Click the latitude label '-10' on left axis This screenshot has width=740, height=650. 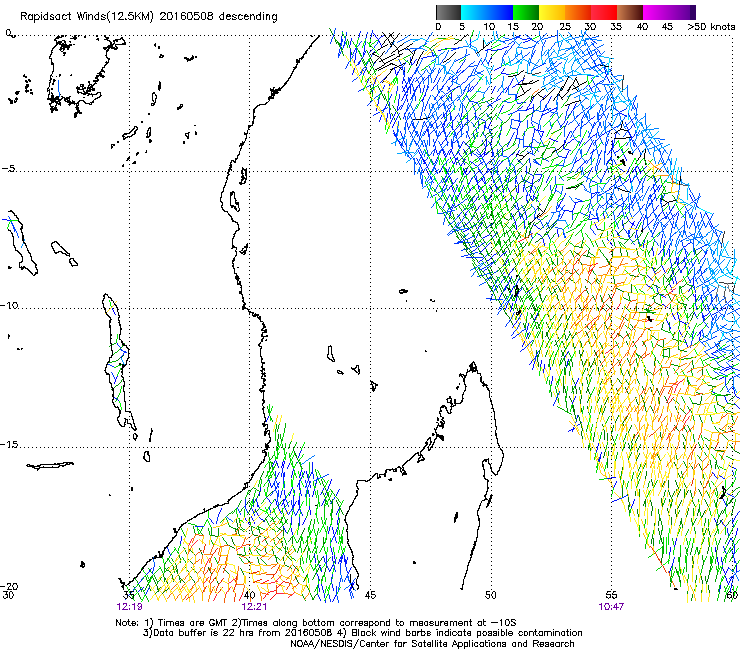[x=9, y=305]
